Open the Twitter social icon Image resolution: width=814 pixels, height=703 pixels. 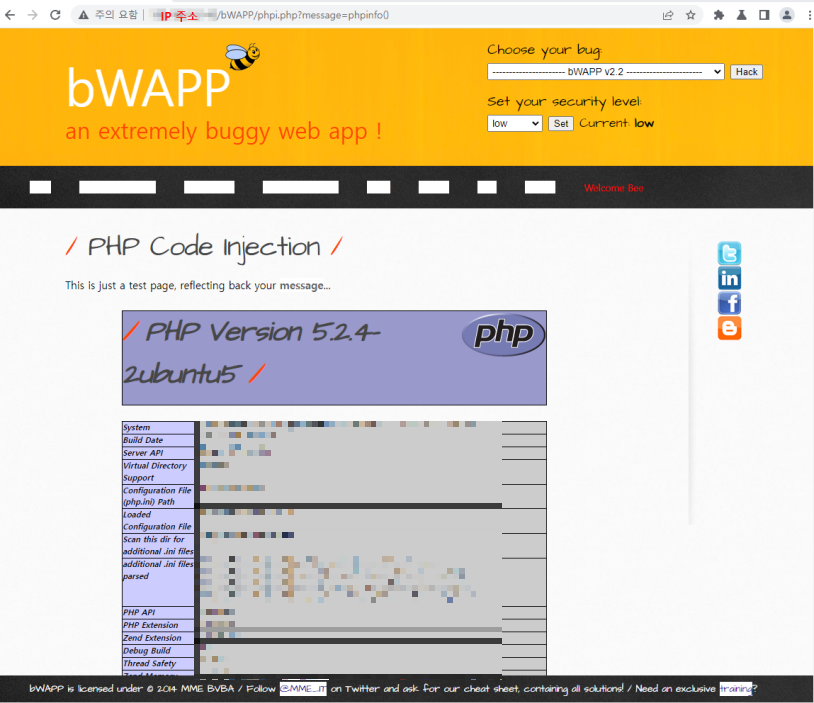coord(729,253)
